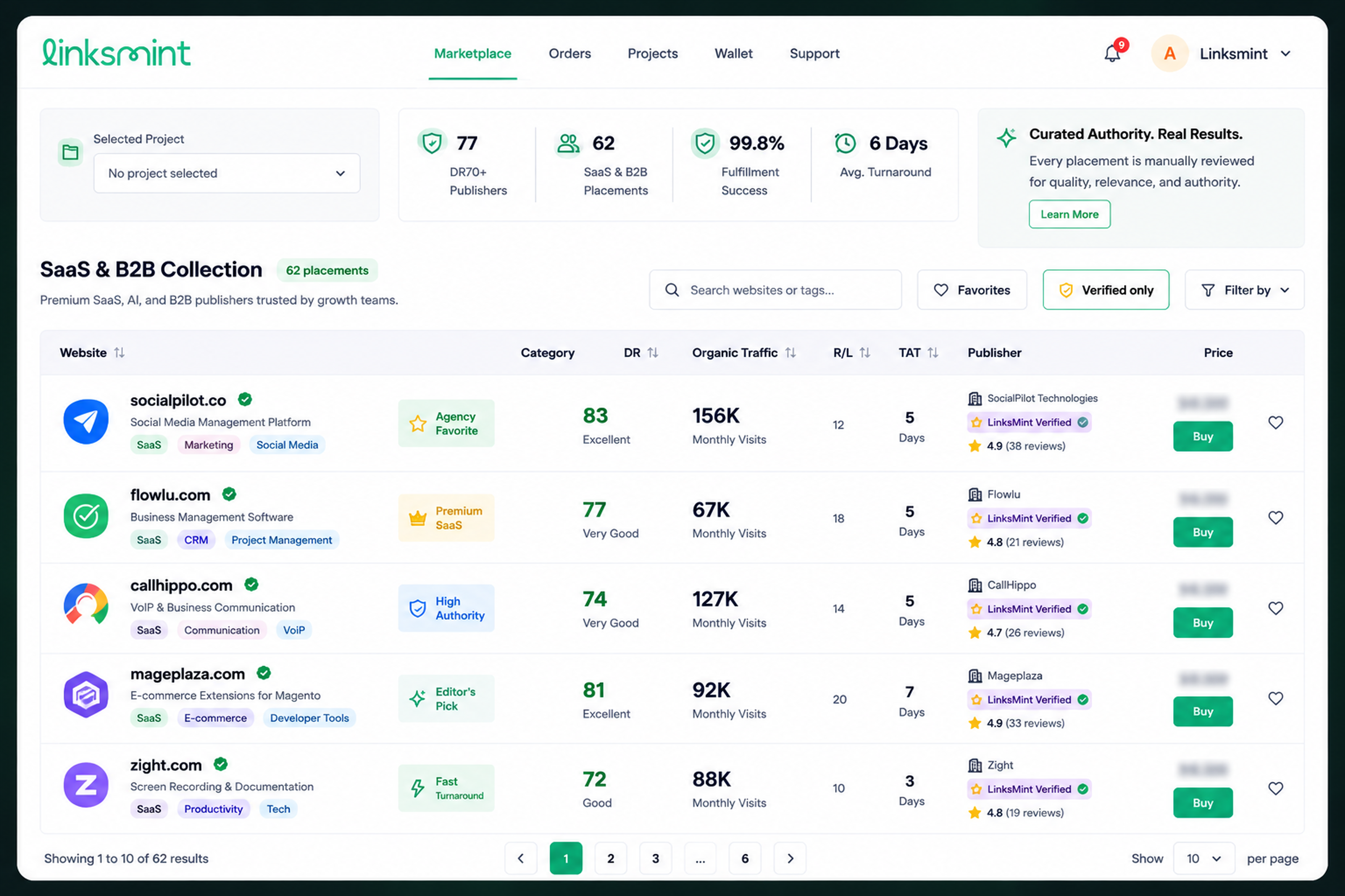The width and height of the screenshot is (1345, 896).
Task: Open the Projects tab
Action: point(653,54)
